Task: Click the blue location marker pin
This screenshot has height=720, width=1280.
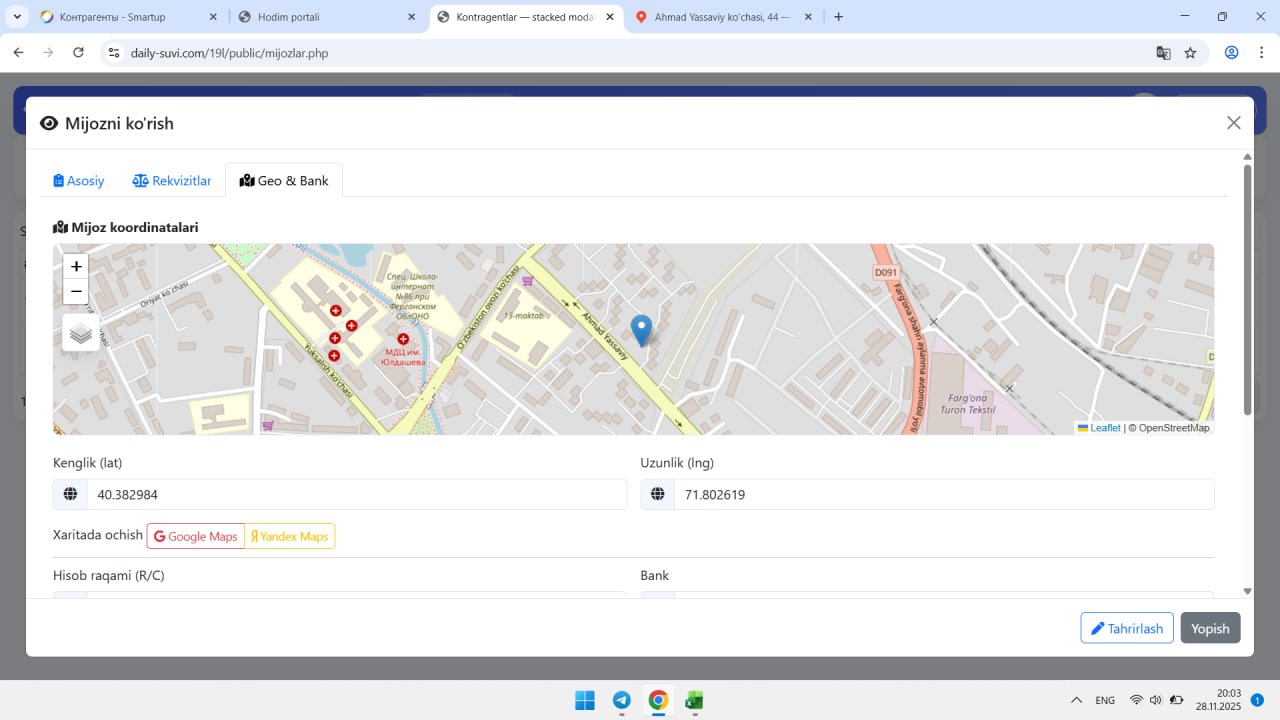Action: 642,330
